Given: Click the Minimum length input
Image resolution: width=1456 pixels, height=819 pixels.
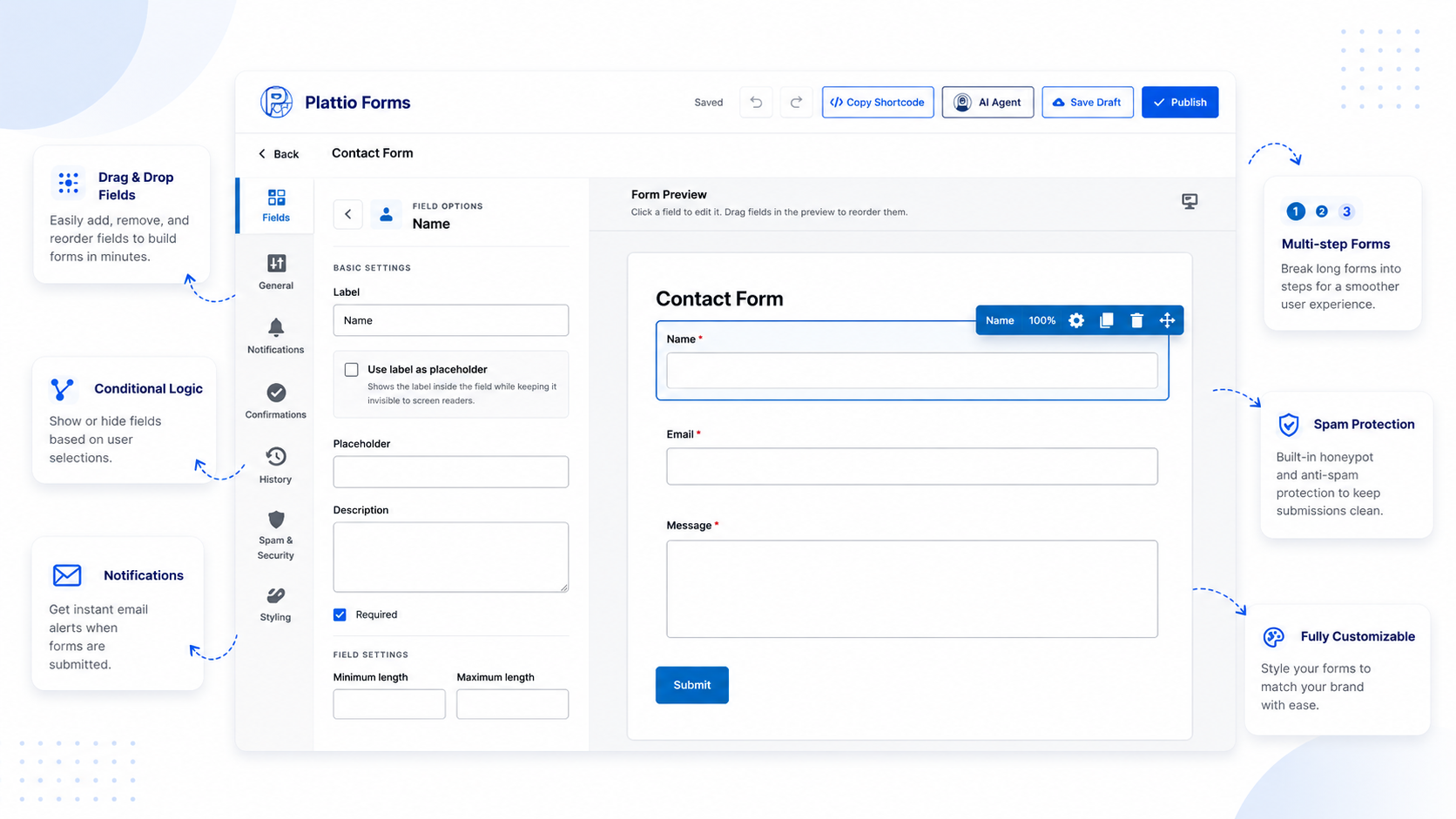Looking at the screenshot, I should tap(389, 704).
